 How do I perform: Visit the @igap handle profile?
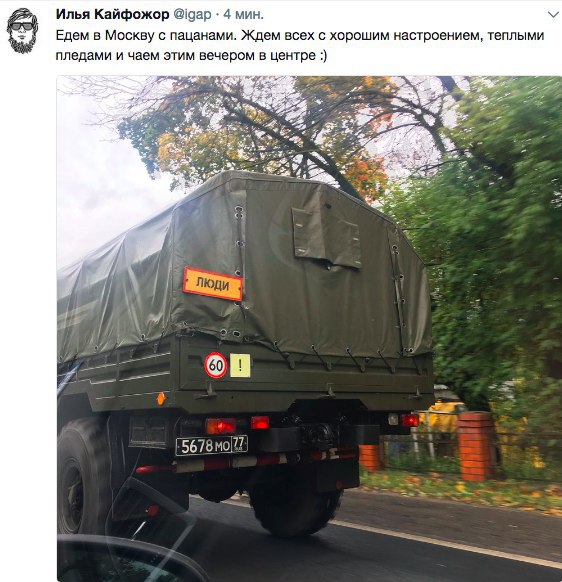pyautogui.click(x=192, y=14)
